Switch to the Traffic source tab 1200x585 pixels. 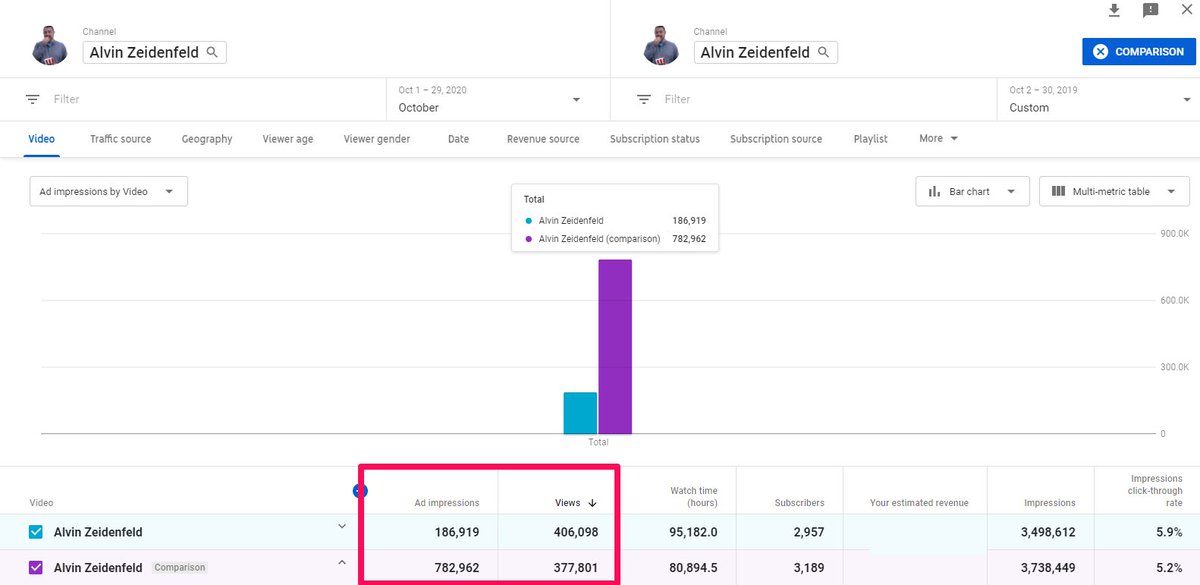point(120,139)
